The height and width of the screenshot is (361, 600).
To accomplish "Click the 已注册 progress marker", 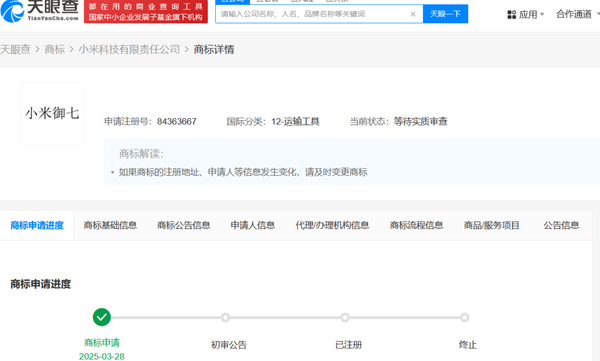I will coord(345,317).
